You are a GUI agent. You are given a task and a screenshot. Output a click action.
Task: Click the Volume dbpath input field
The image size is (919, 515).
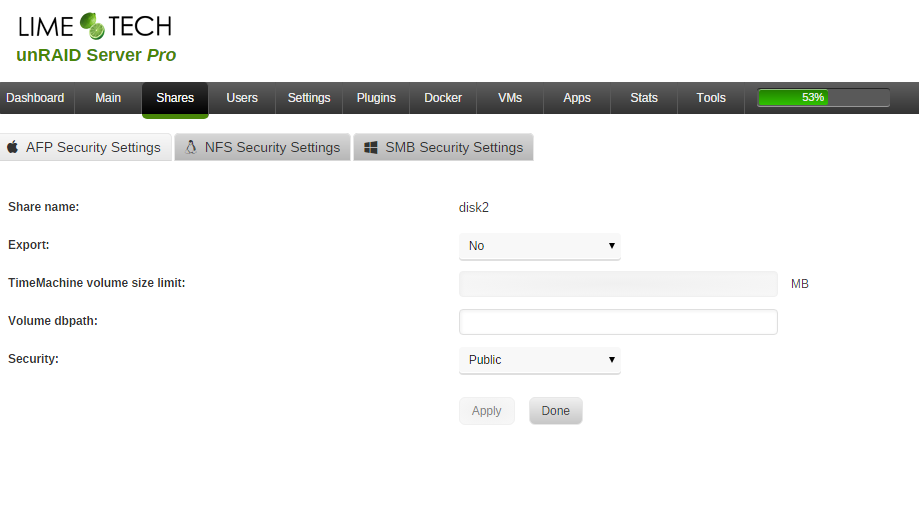[618, 322]
